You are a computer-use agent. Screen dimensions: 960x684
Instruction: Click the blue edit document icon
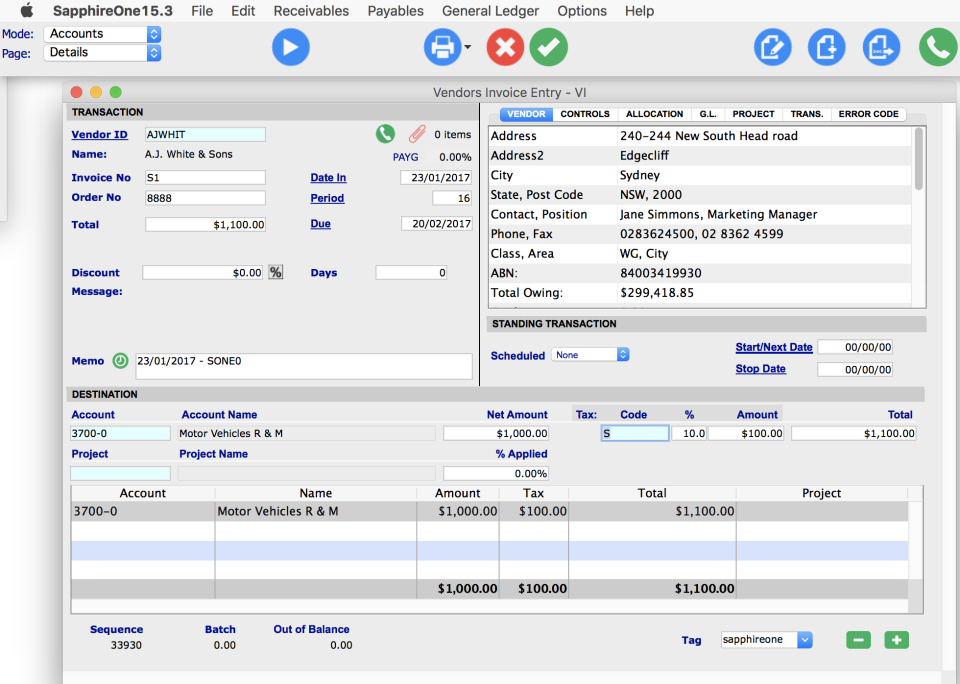(772, 47)
